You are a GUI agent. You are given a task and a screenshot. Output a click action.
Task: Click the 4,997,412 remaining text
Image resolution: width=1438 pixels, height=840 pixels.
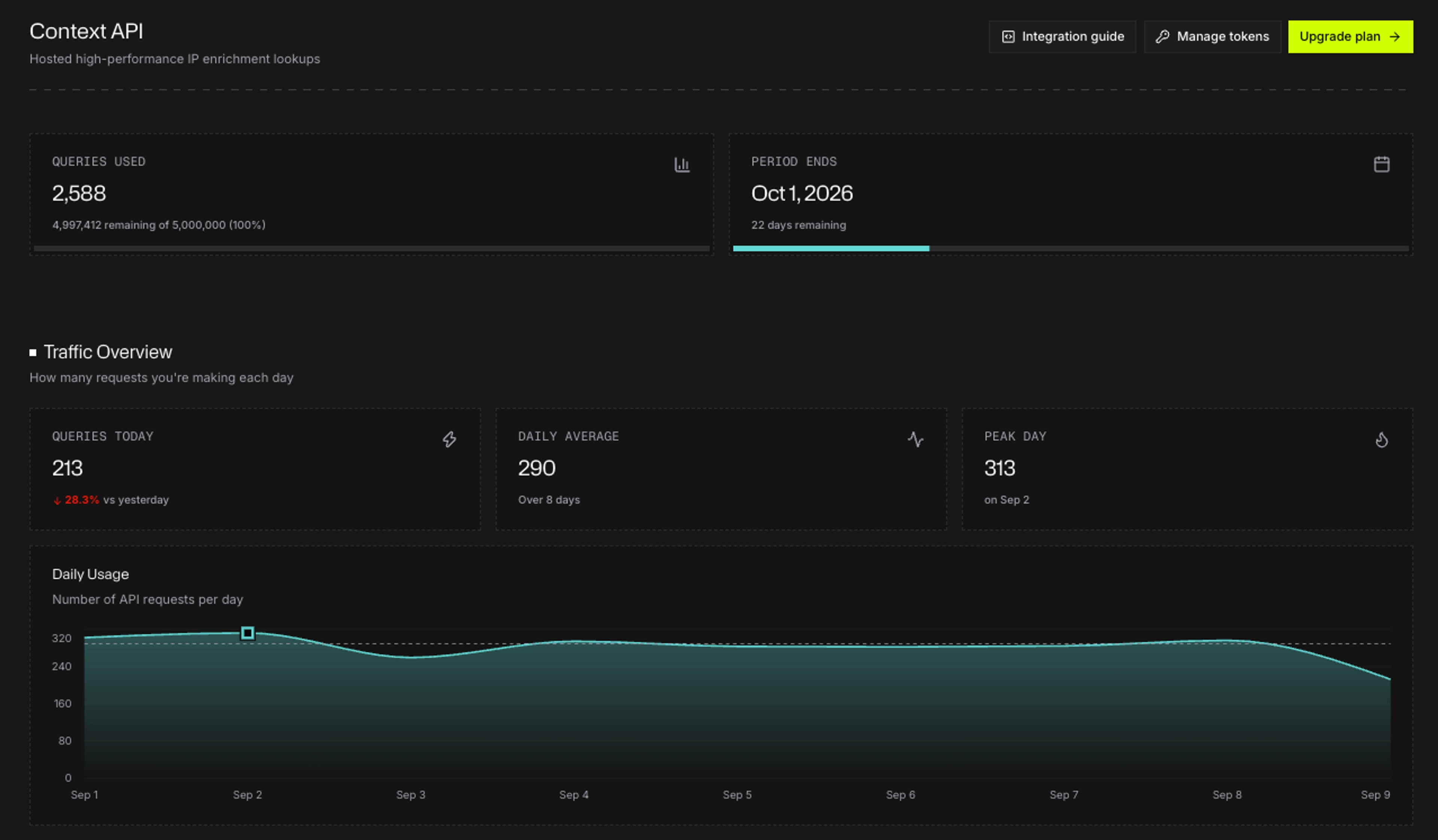[159, 225]
